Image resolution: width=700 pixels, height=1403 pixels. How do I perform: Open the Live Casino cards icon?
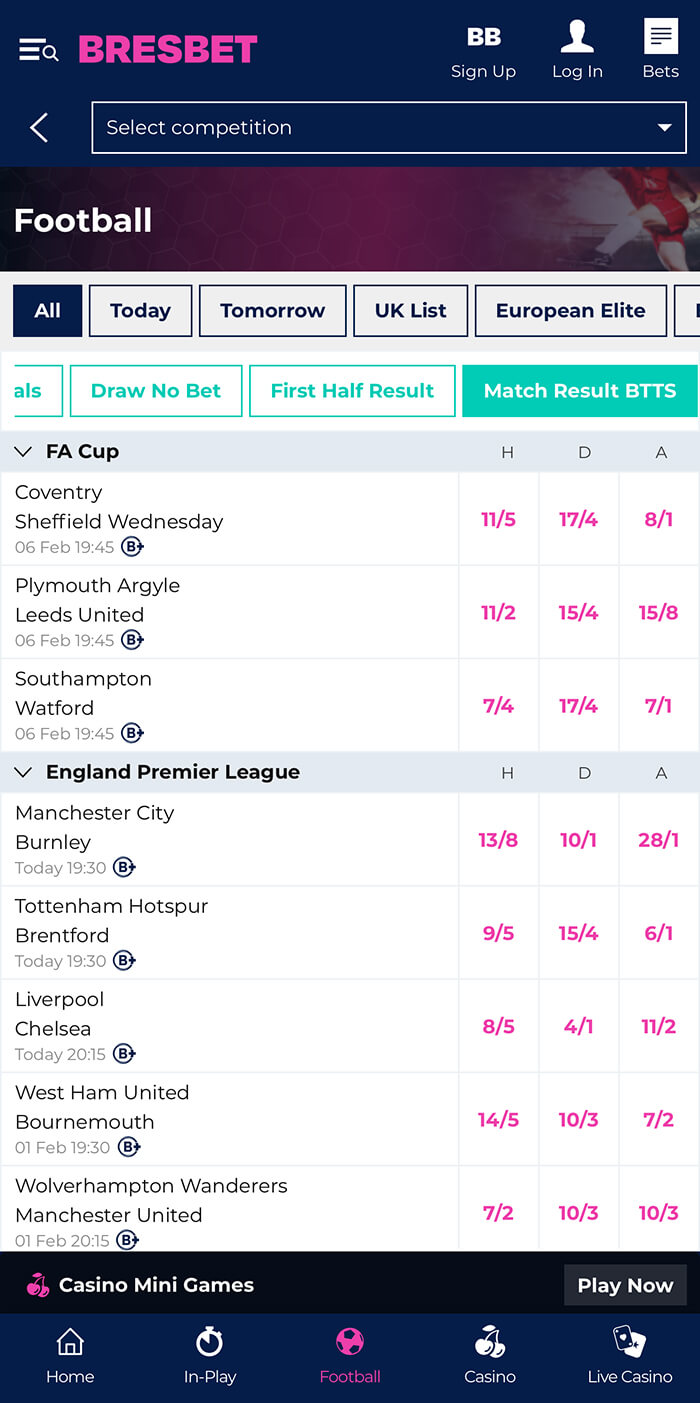630,1341
